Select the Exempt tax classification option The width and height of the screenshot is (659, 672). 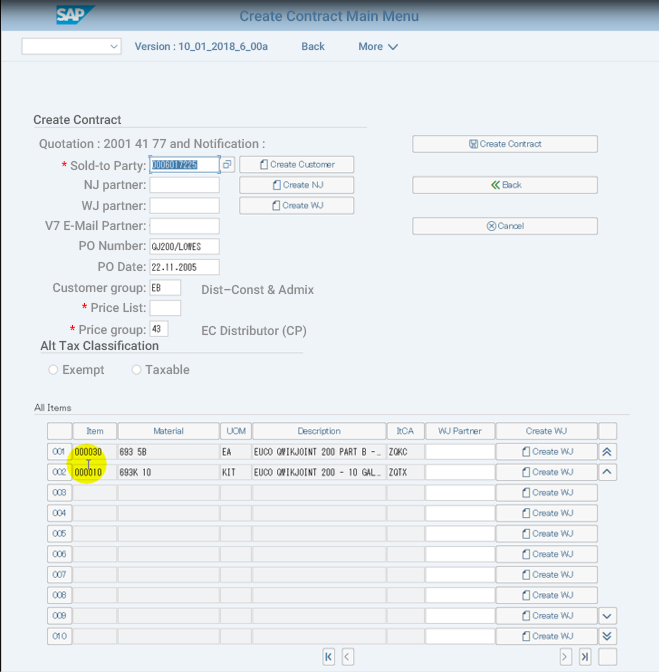(54, 370)
